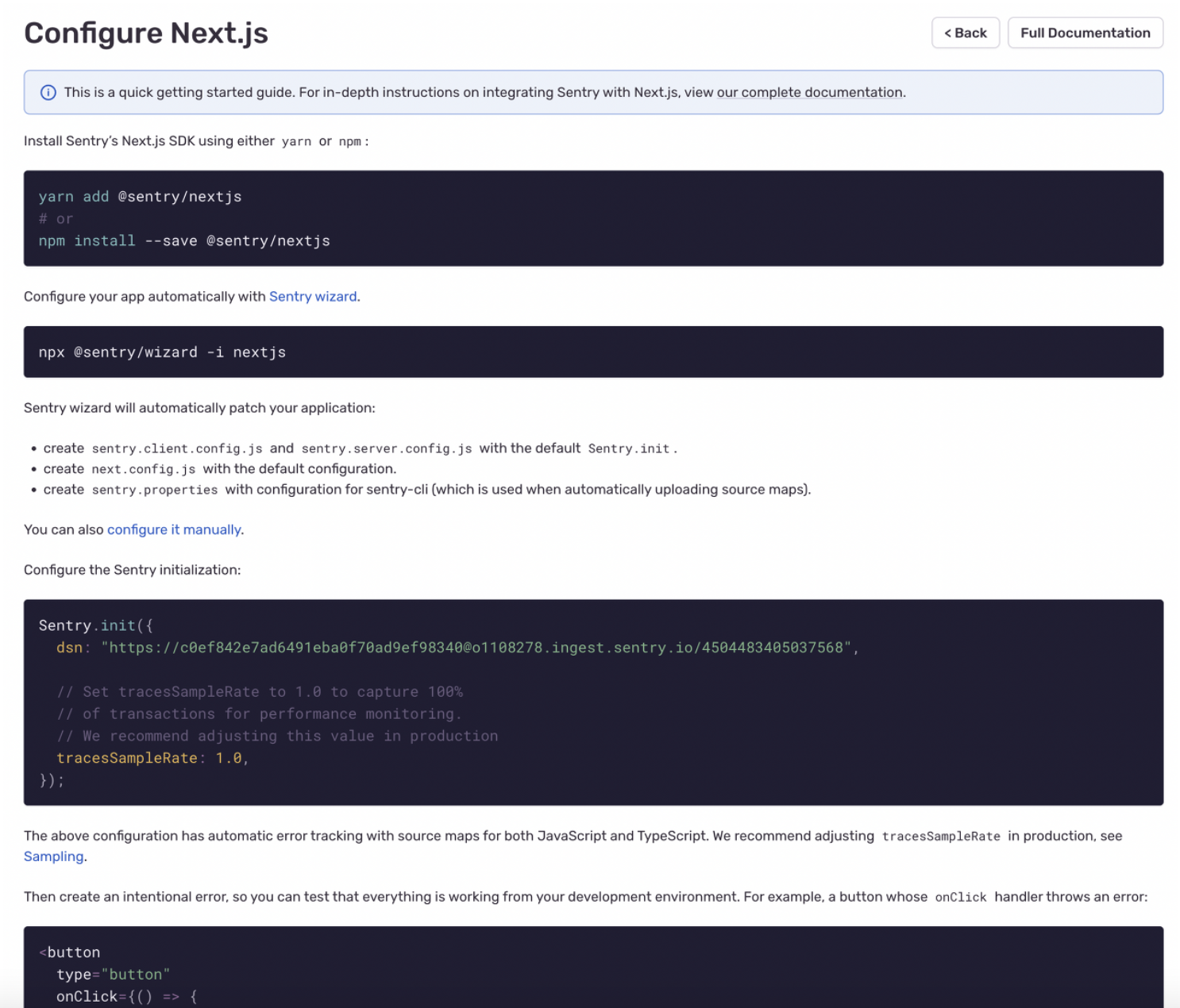Screen dimensions: 1180x1008
Task: Click the next.config.js inline code text
Action: 144,469
